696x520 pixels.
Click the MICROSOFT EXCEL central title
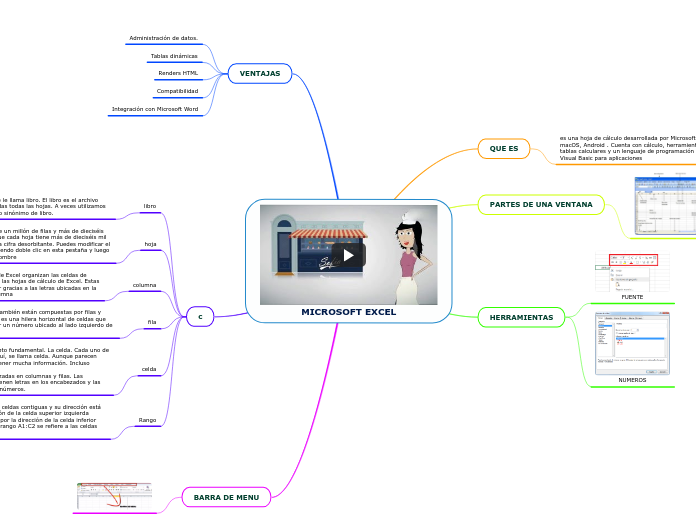point(348,312)
